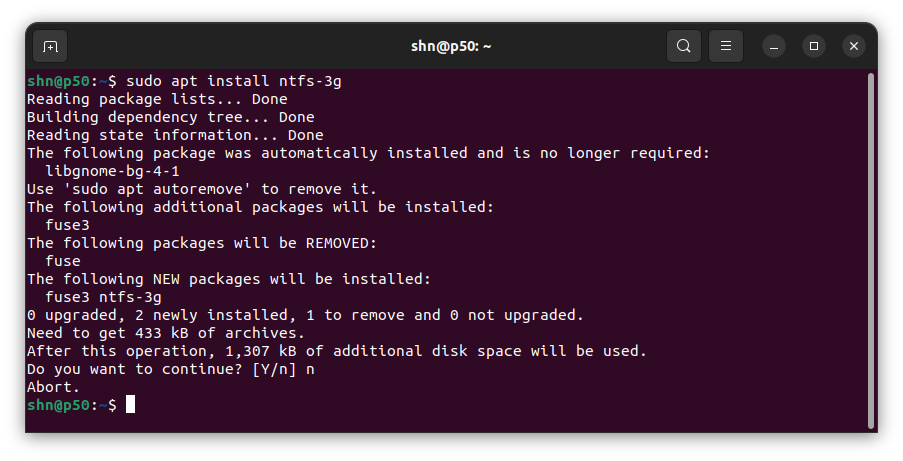
Task: Click the cursor block at the prompt
Action: click(130, 405)
